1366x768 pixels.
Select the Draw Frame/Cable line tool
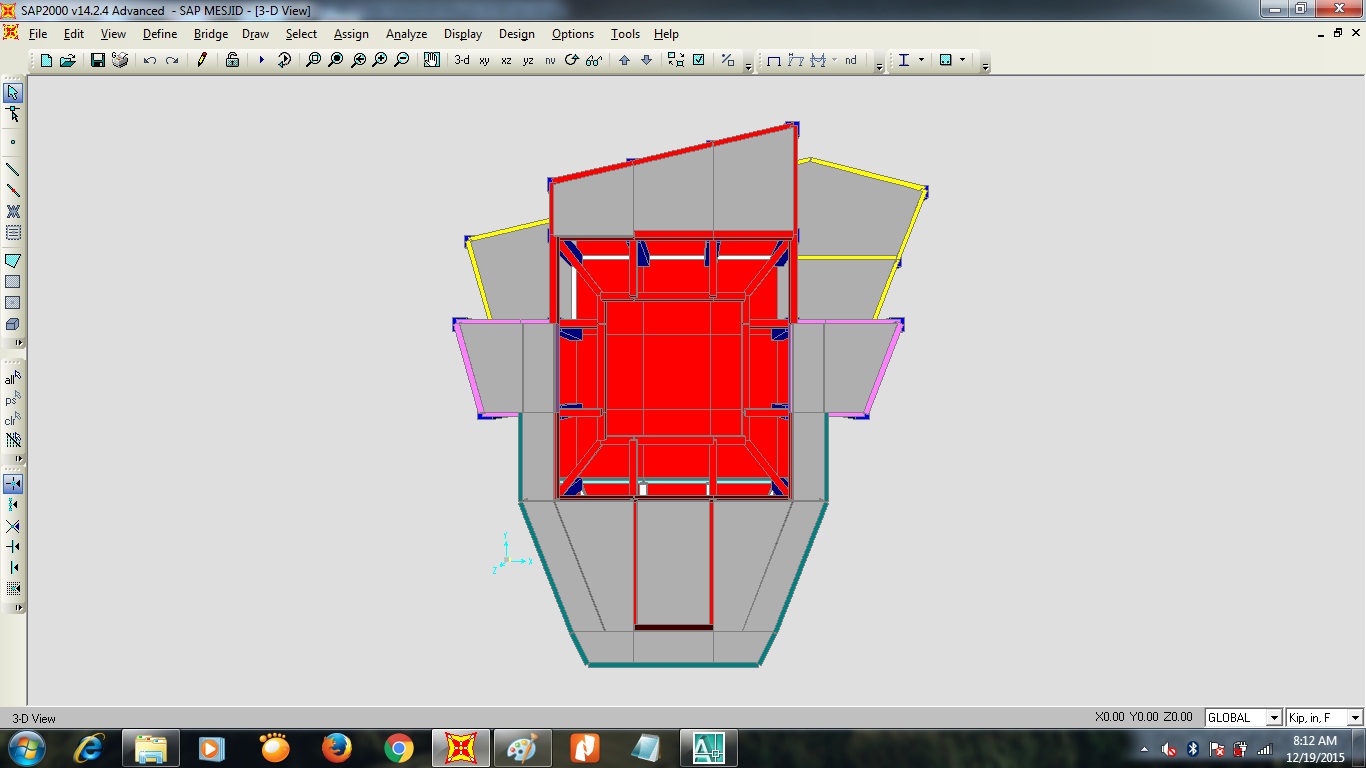13,170
